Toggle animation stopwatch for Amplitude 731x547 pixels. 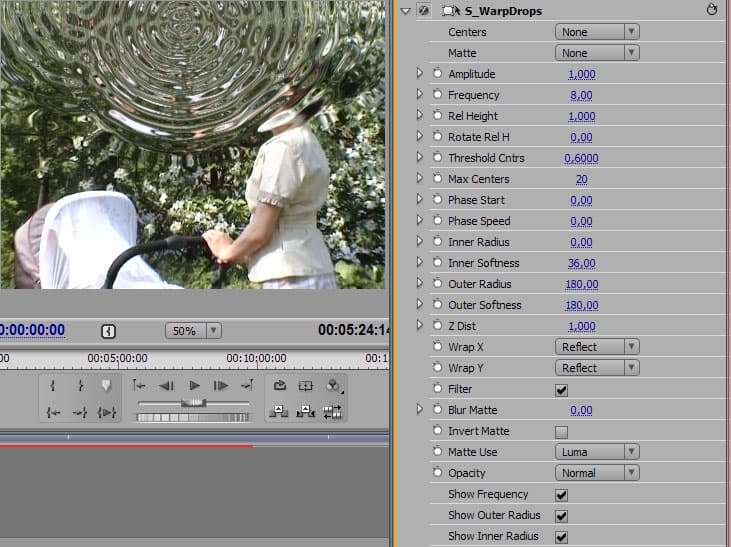coord(437,73)
